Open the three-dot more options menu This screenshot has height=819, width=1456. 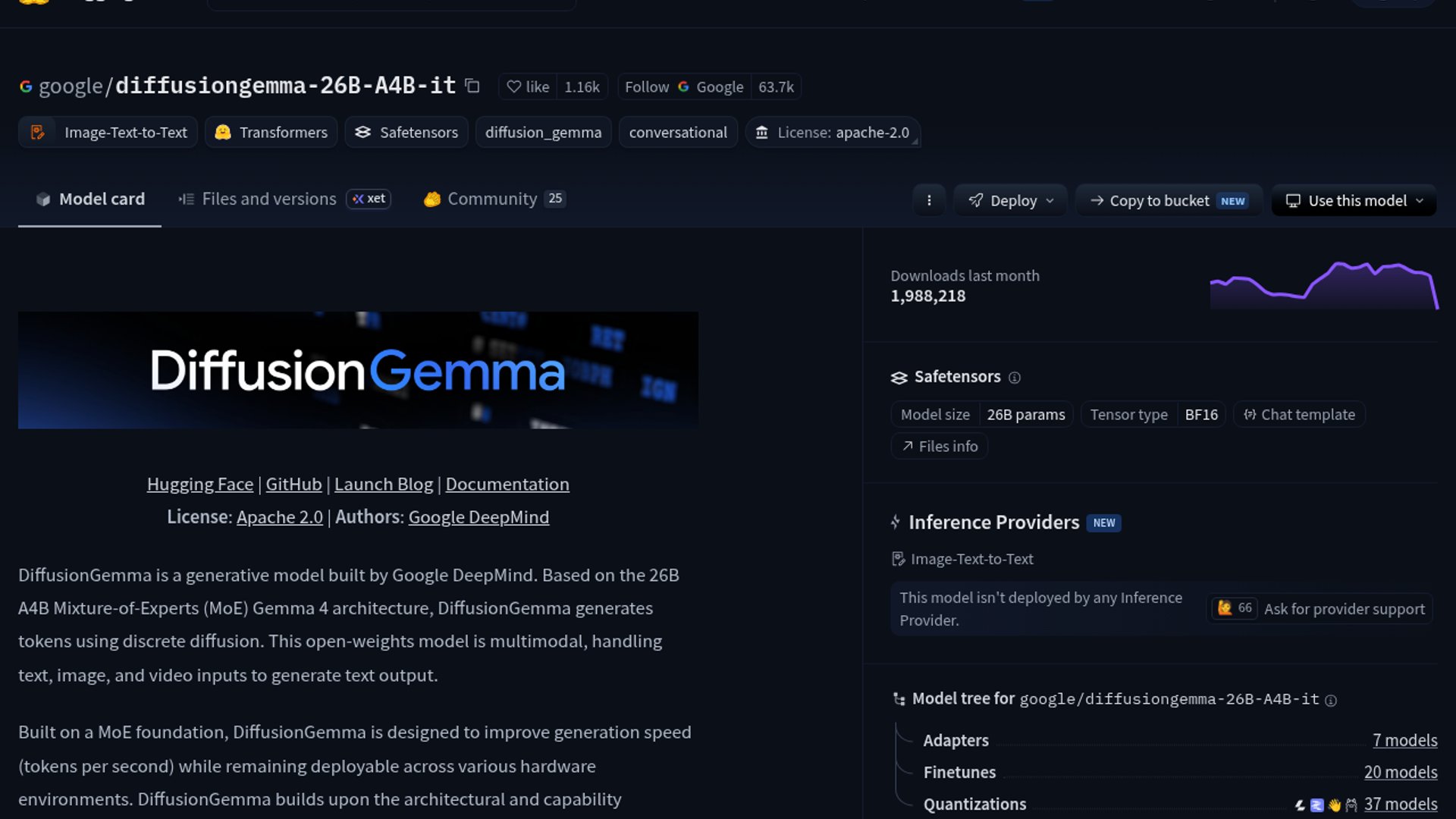click(929, 200)
